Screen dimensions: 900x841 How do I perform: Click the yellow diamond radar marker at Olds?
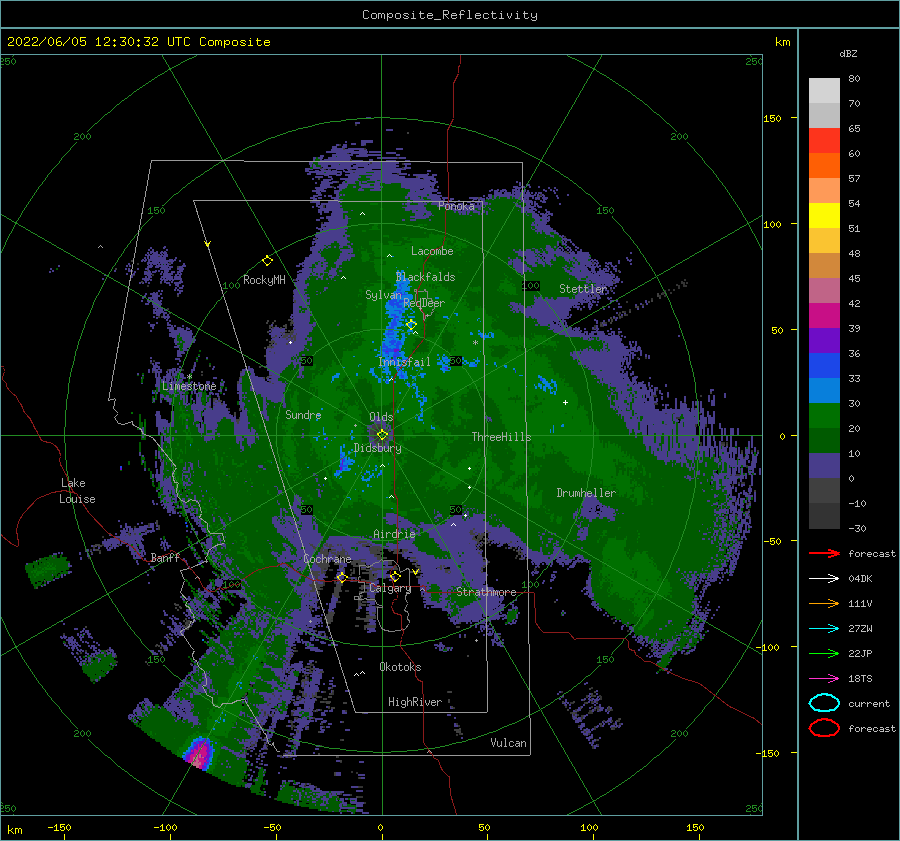tap(382, 435)
